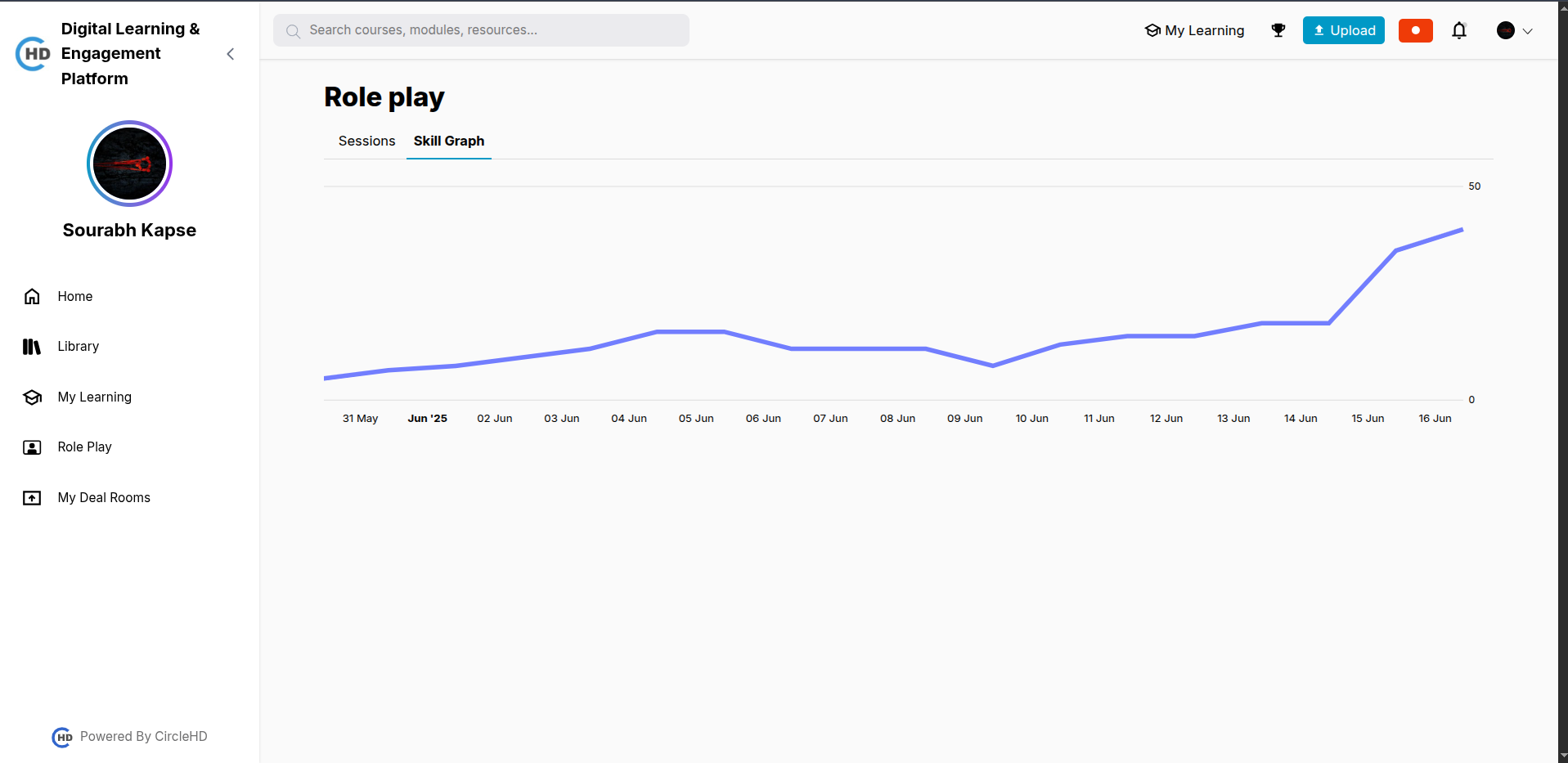Click the 16 Jun endpoint on graph line
Screen dimensions: 1568x763
(1462, 230)
